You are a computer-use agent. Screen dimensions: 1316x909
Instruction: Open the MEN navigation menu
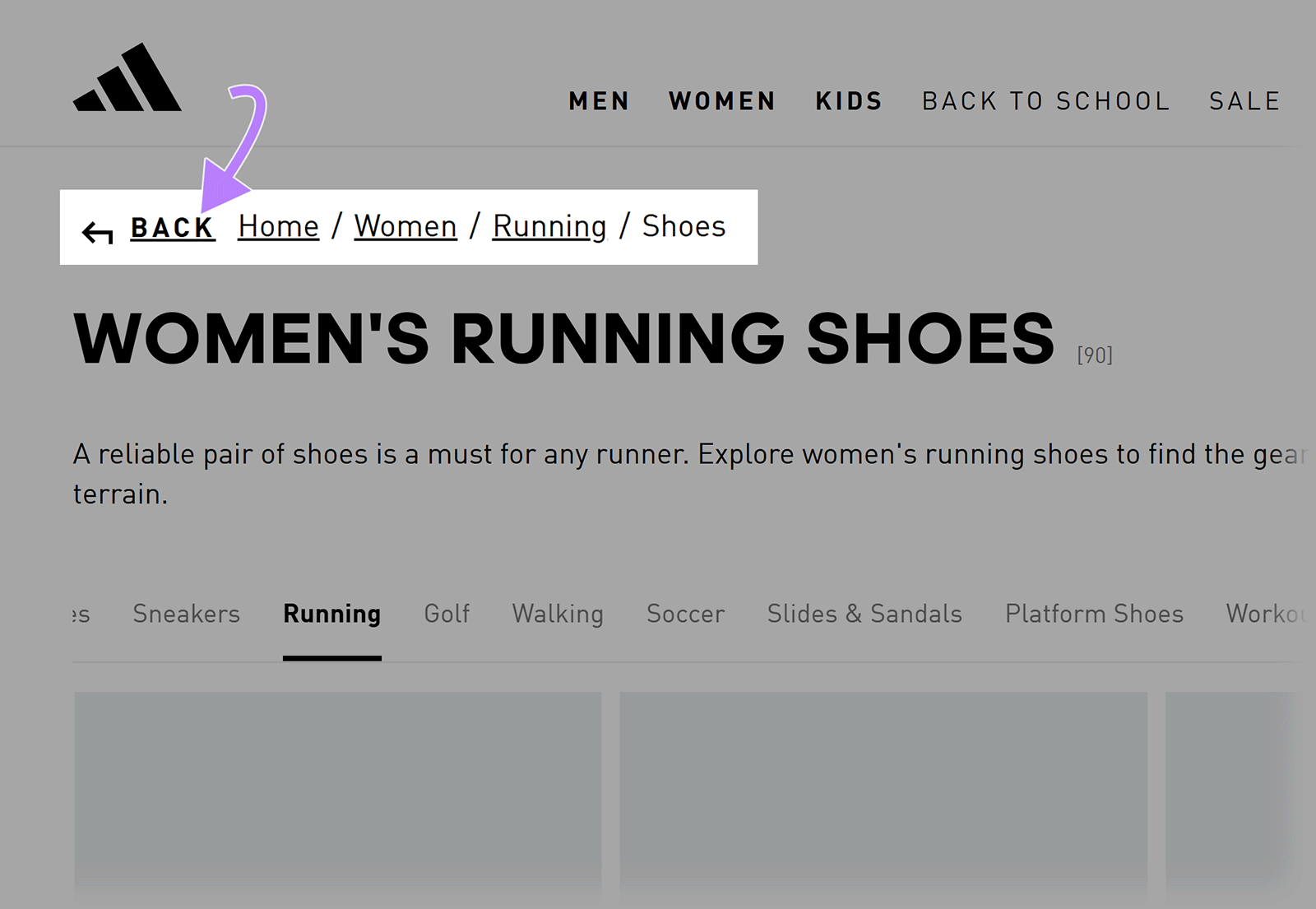598,100
